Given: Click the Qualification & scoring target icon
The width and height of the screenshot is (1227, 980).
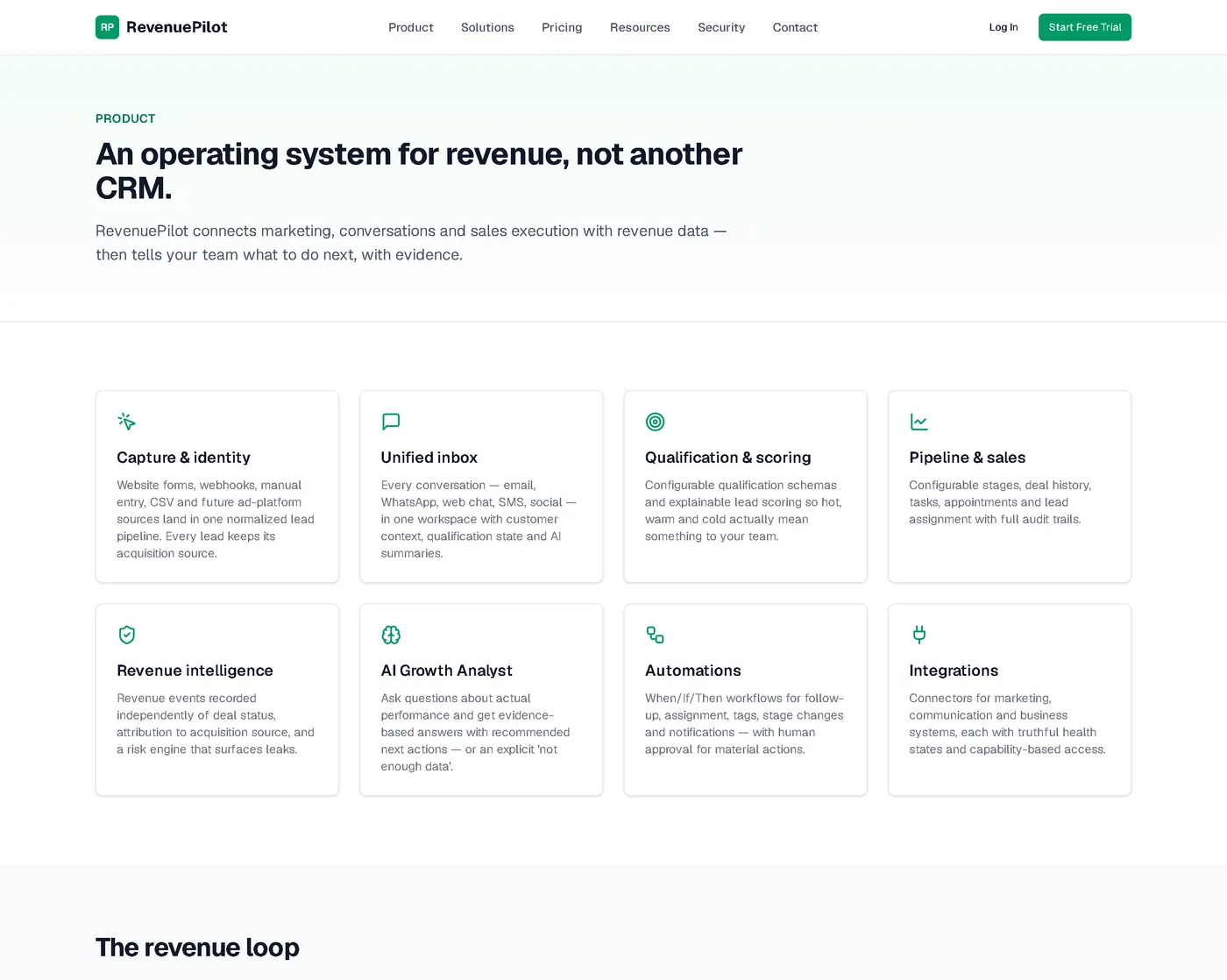Looking at the screenshot, I should tap(655, 422).
